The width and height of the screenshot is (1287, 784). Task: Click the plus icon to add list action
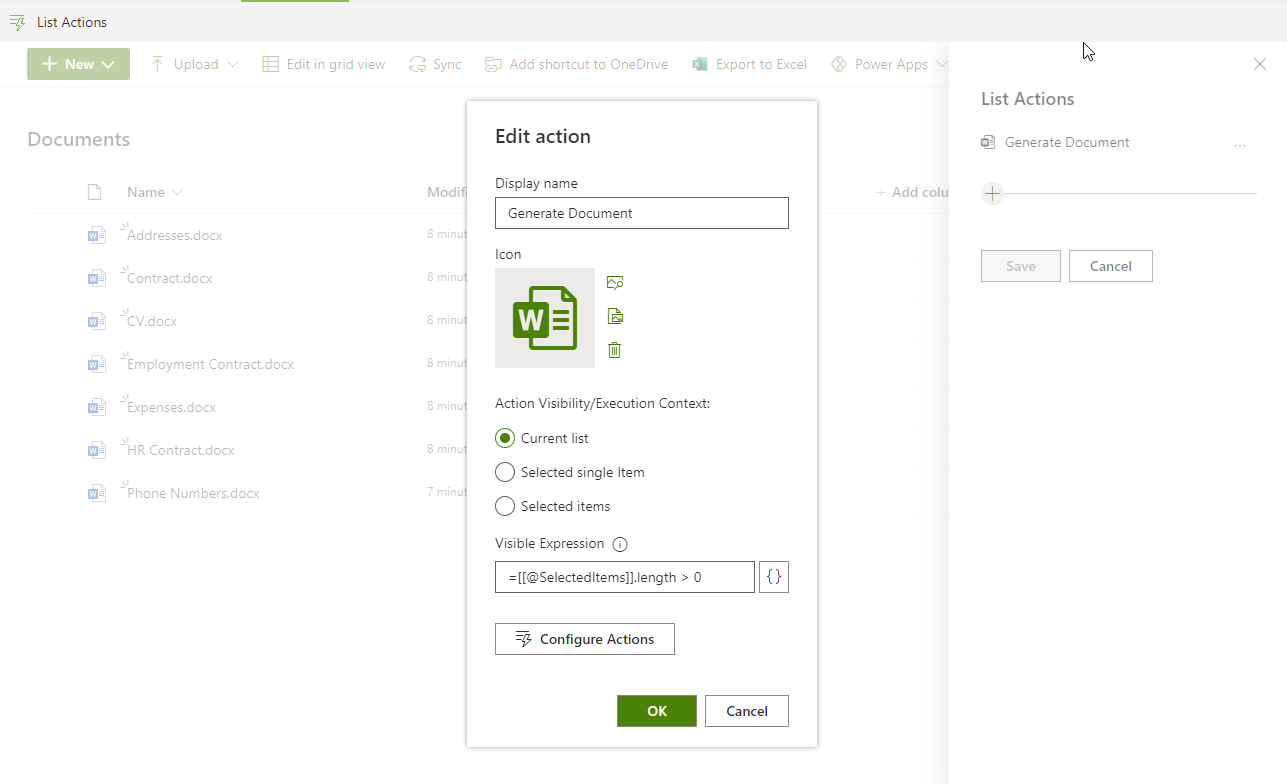992,194
